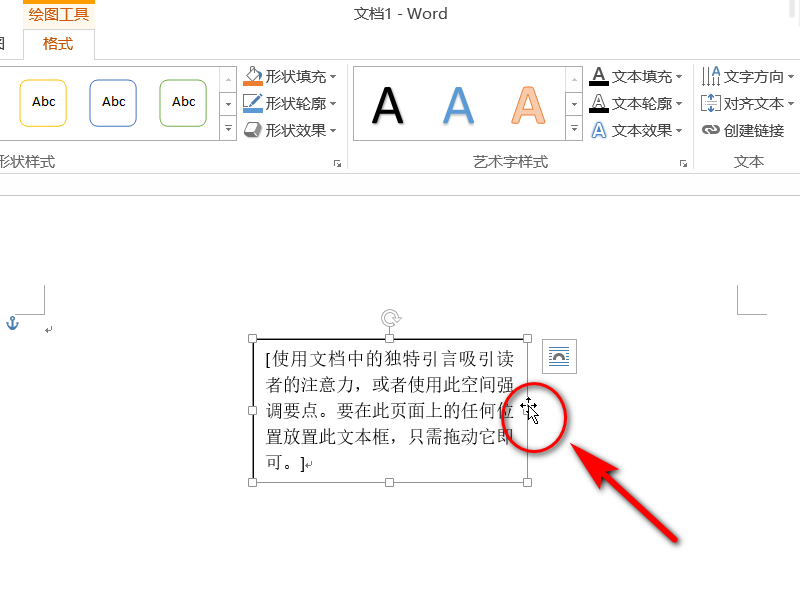Open the WordArt styles gallery more arrow
The width and height of the screenshot is (800, 600).
coord(573,128)
